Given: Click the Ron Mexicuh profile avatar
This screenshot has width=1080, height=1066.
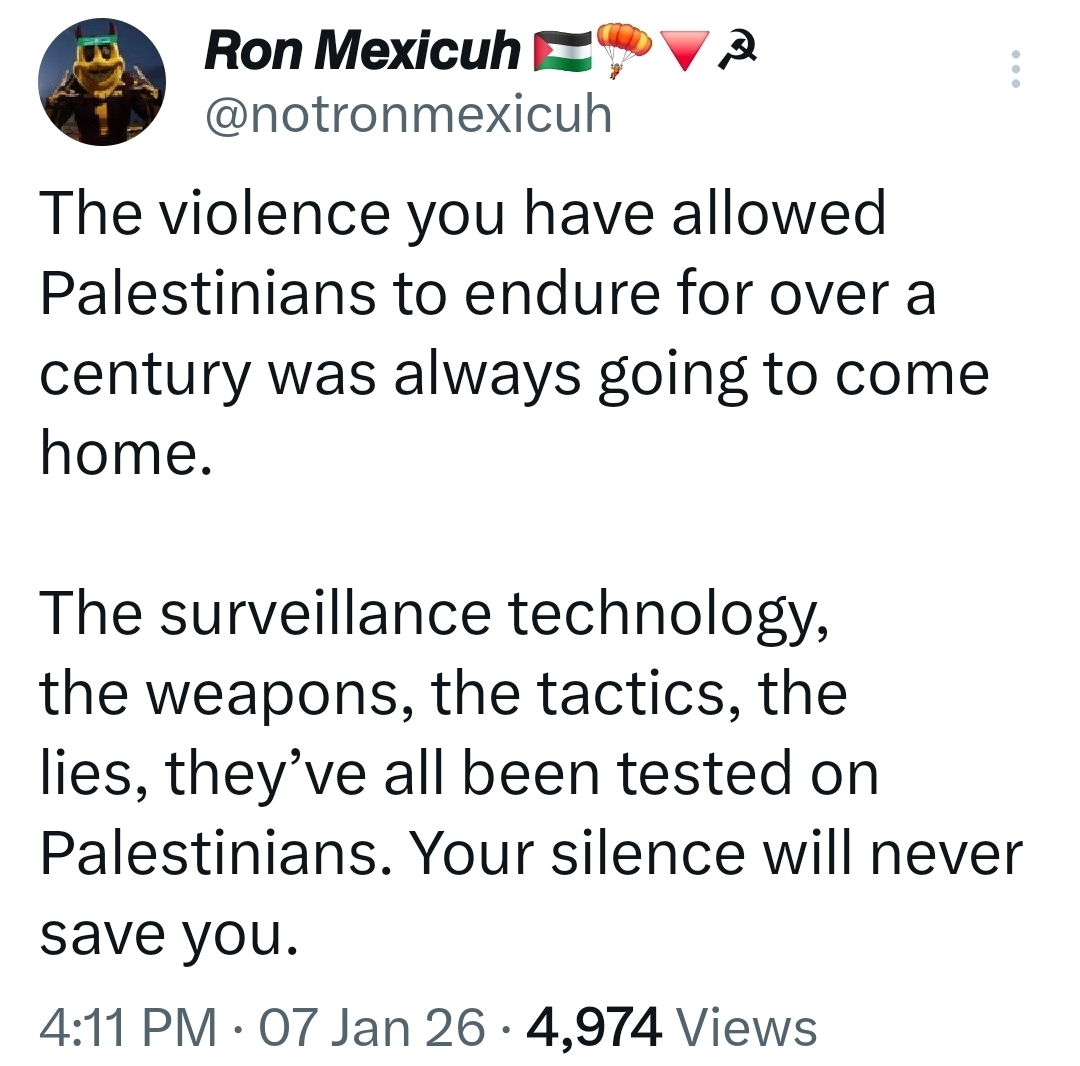Looking at the screenshot, I should tap(101, 83).
